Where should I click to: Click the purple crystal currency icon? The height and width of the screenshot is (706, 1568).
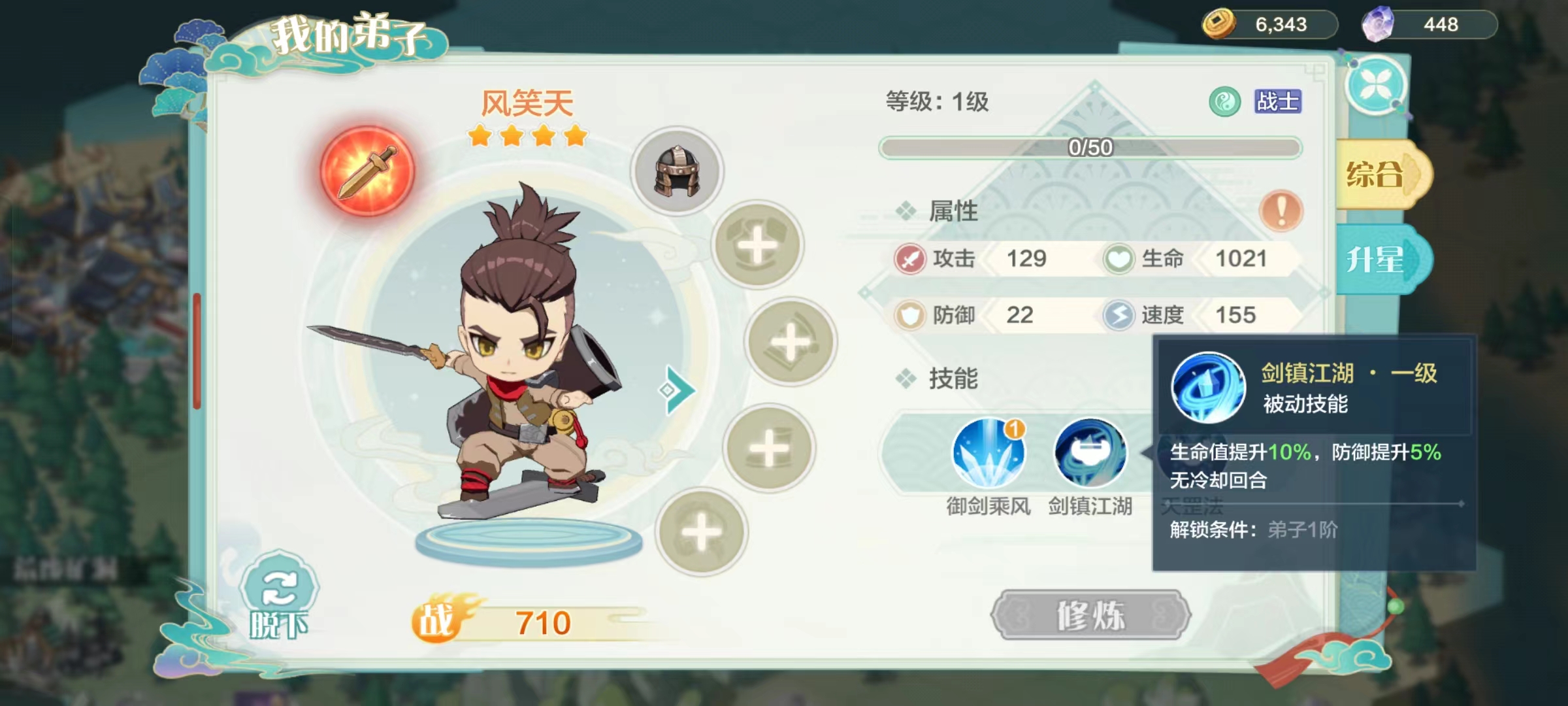(x=1377, y=24)
